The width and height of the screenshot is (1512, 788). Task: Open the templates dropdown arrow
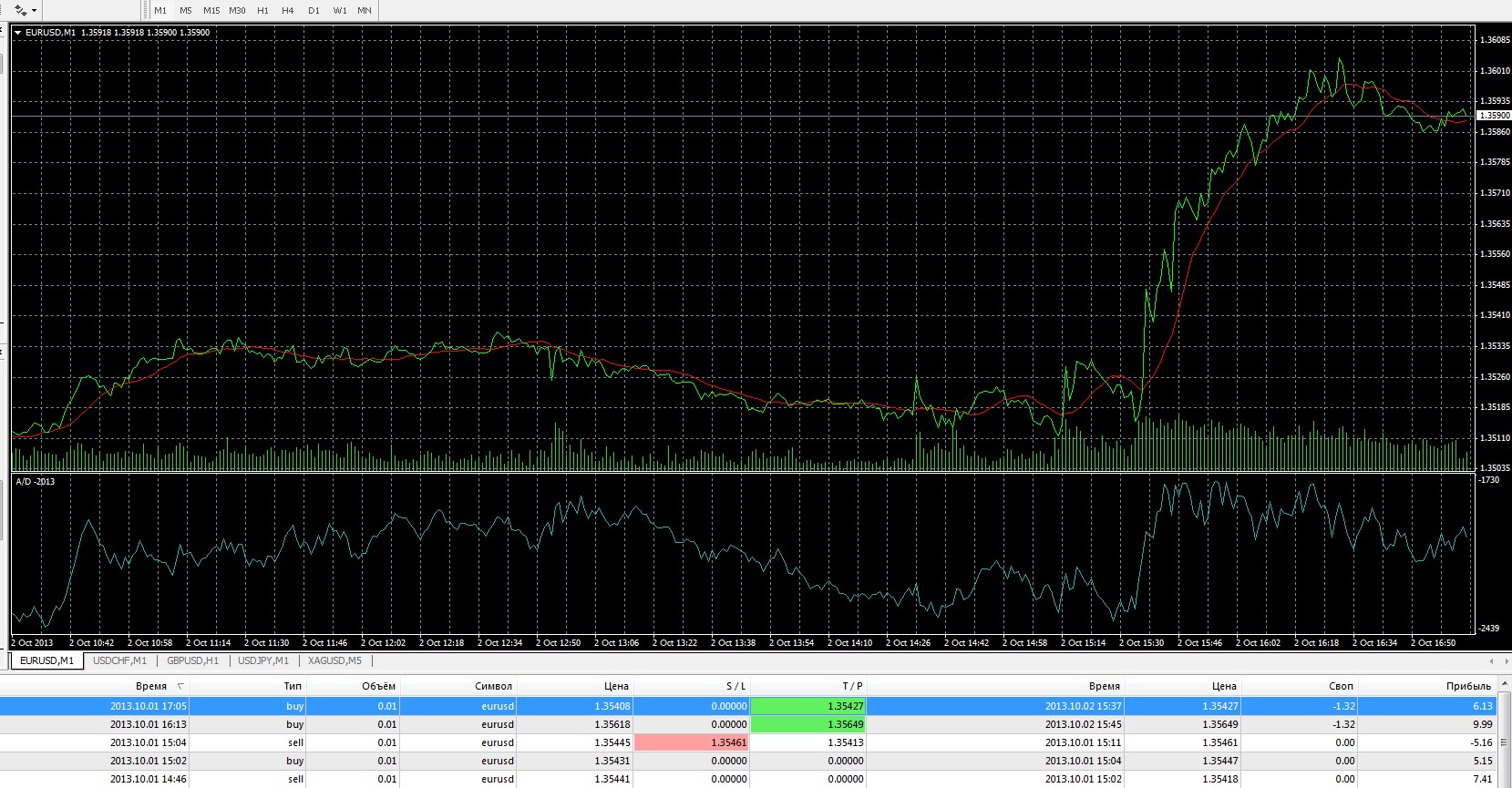click(x=35, y=11)
